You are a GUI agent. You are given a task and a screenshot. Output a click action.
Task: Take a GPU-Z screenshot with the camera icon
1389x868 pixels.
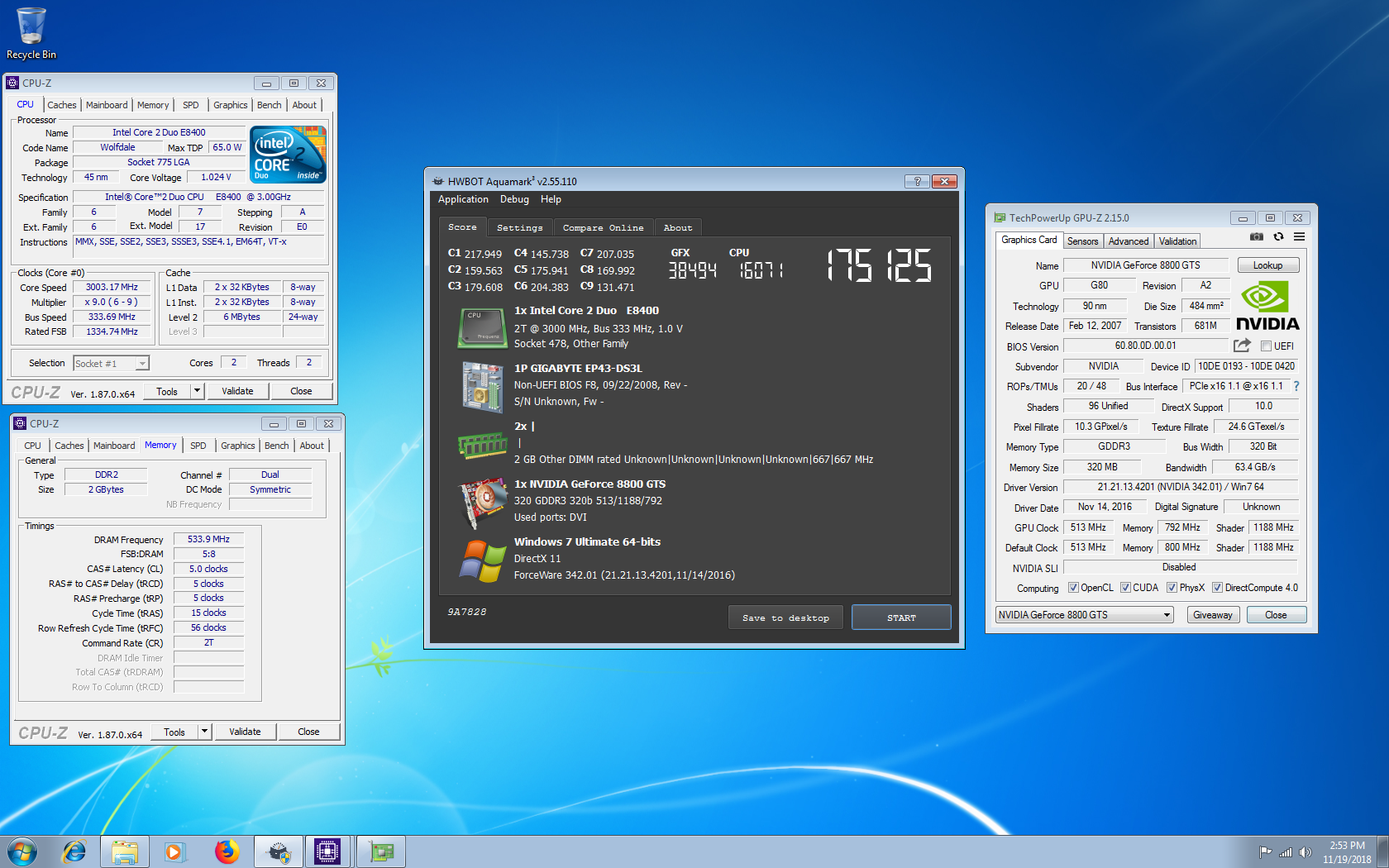point(1257,236)
